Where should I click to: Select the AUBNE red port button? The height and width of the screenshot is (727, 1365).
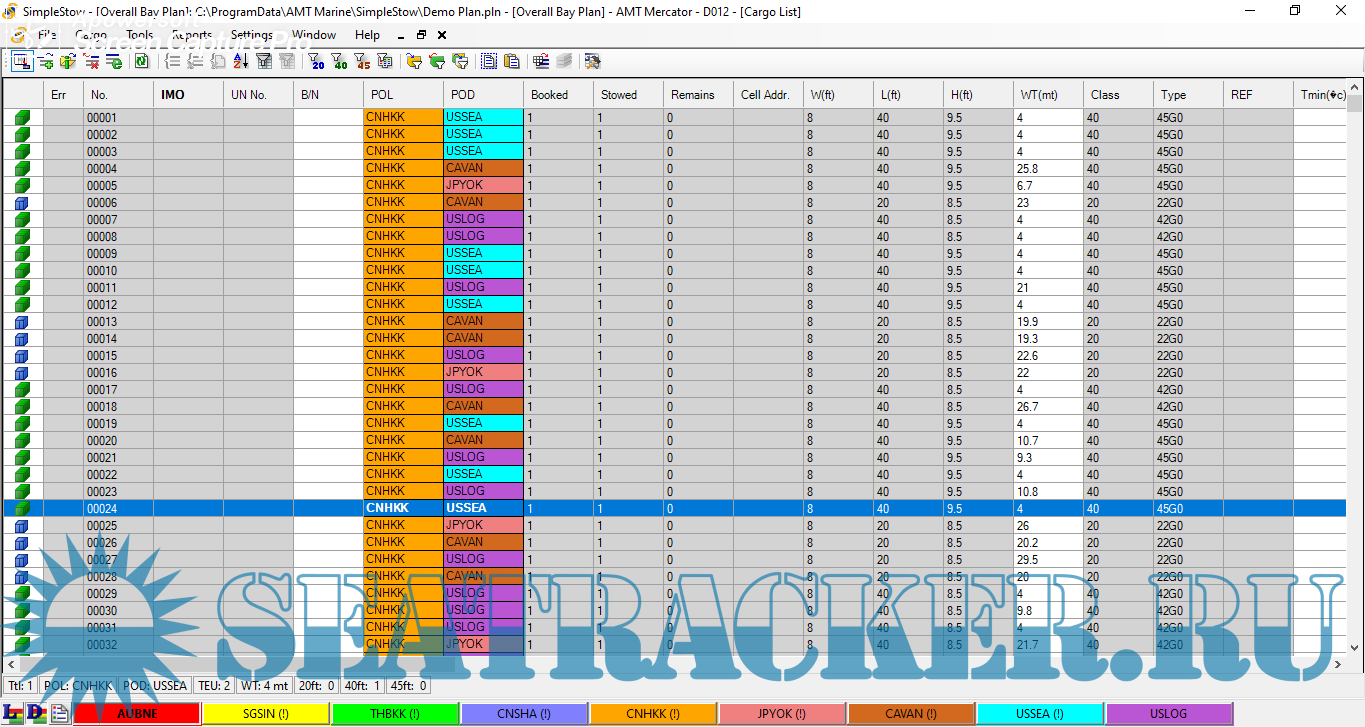click(x=136, y=714)
